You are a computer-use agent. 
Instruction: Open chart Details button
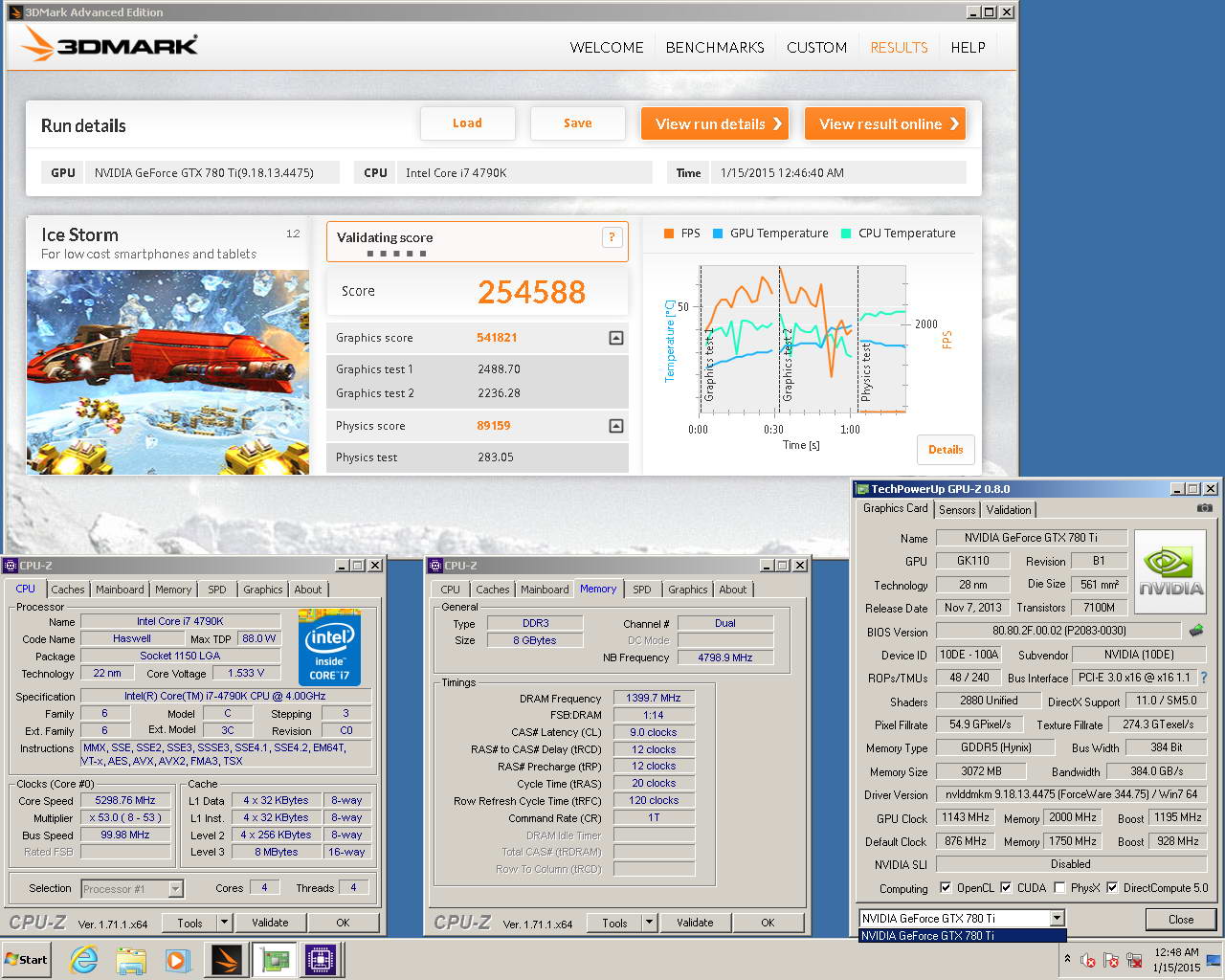(x=946, y=450)
